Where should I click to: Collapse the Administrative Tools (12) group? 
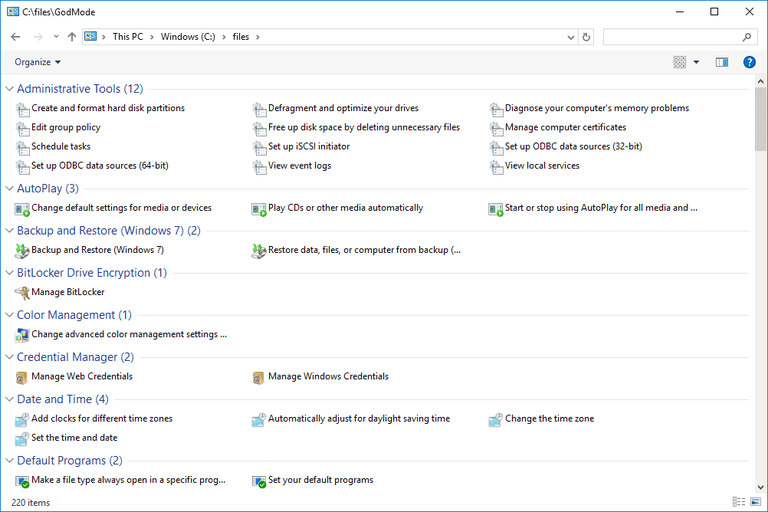click(9, 89)
